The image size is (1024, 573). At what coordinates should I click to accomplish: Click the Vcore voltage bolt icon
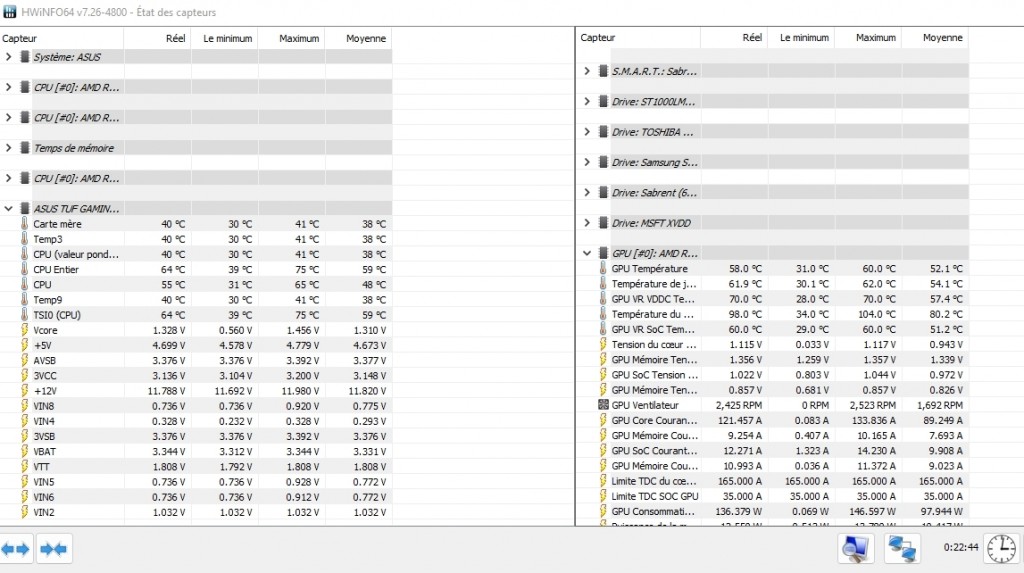pos(25,330)
